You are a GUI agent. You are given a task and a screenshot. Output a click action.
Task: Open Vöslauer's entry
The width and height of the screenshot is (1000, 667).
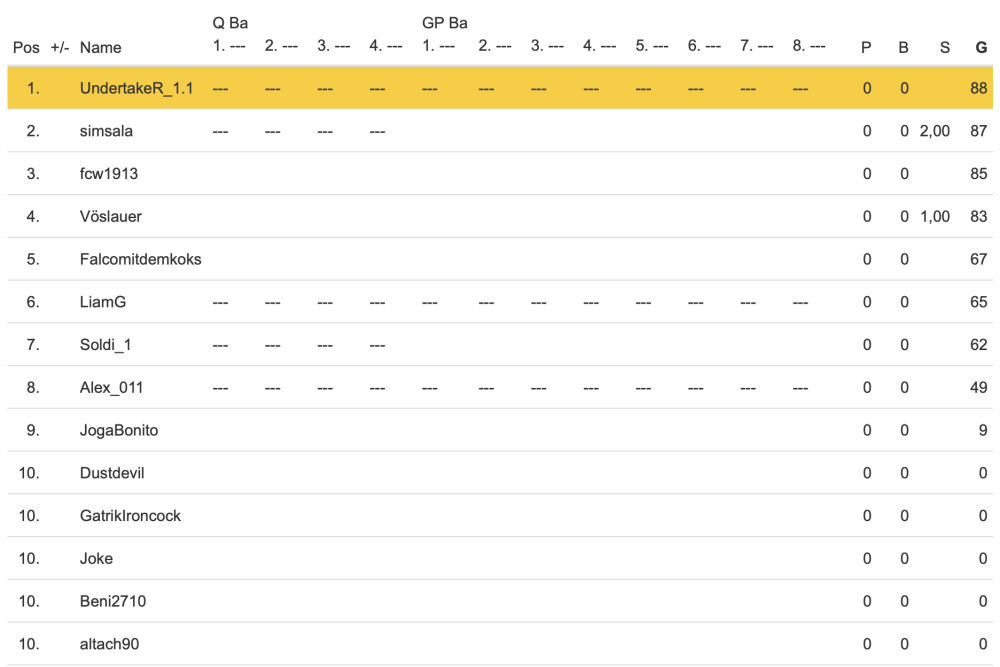[x=110, y=217]
